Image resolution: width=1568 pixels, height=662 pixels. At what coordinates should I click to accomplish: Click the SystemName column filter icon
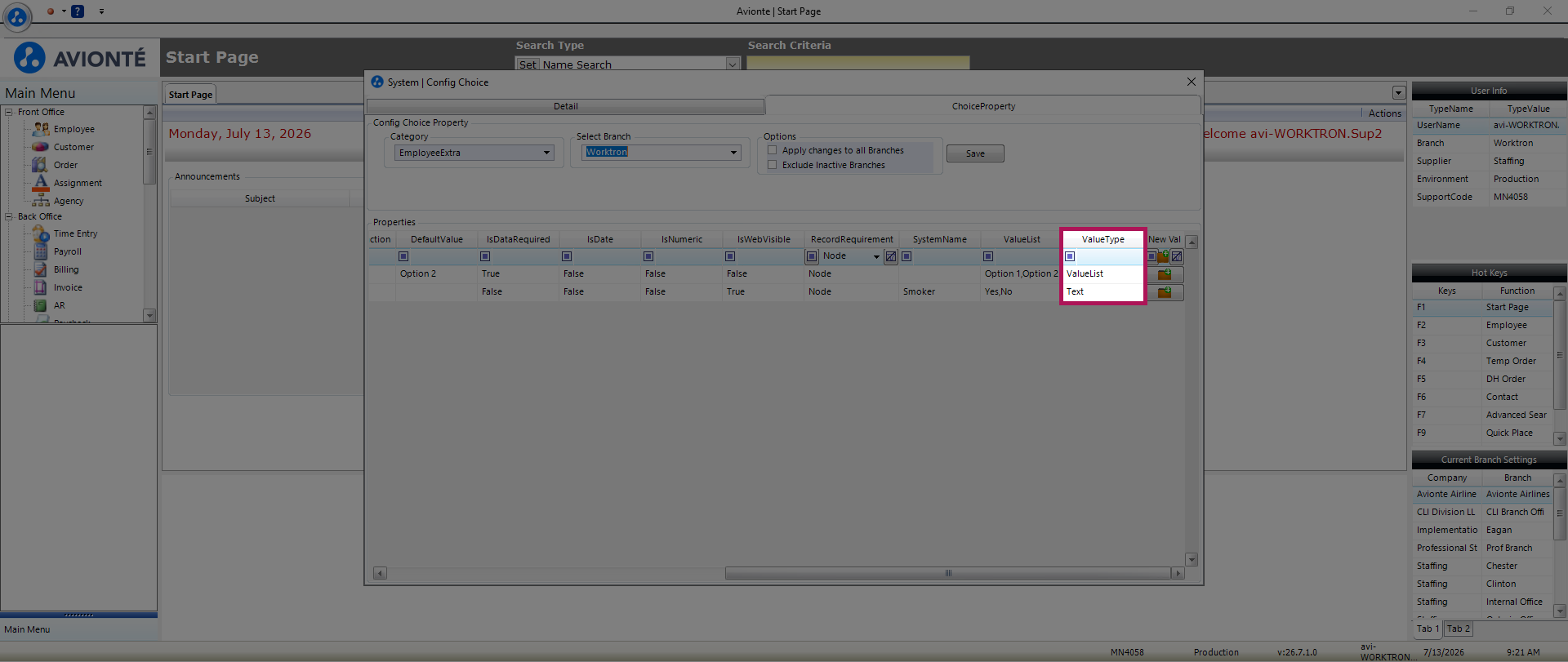coord(906,256)
